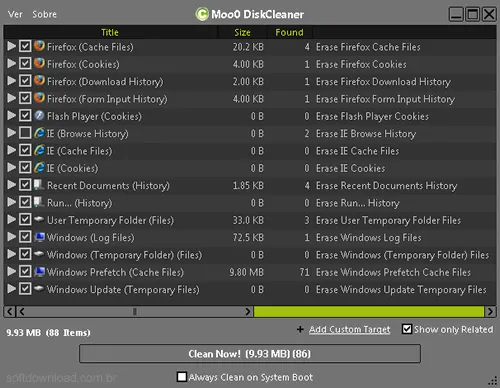500x388 pixels.
Task: Uncheck the Firefox (Cookies) checkbox
Action: click(25, 63)
